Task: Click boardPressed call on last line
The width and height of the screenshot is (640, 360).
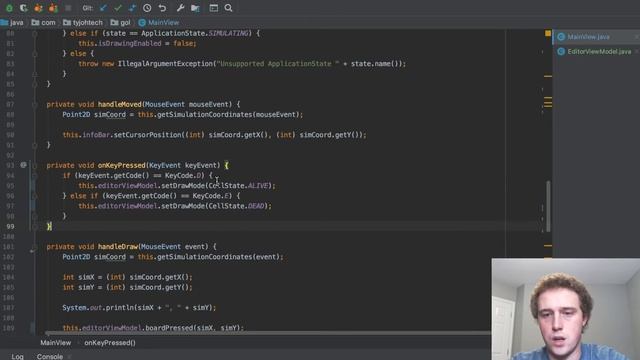Action: pyautogui.click(x=168, y=328)
